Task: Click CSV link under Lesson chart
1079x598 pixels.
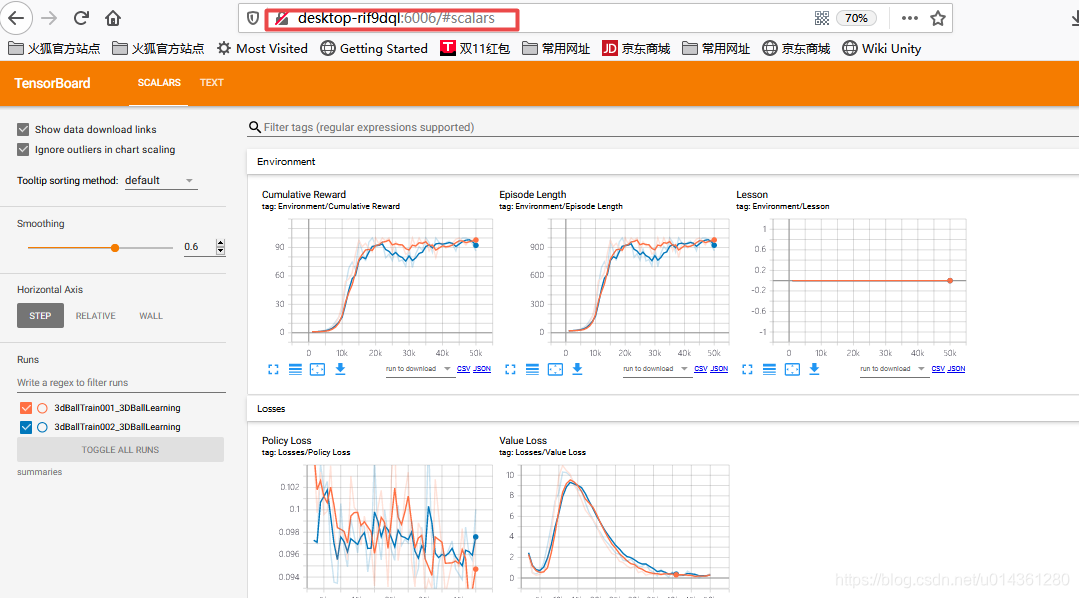Action: pos(938,369)
